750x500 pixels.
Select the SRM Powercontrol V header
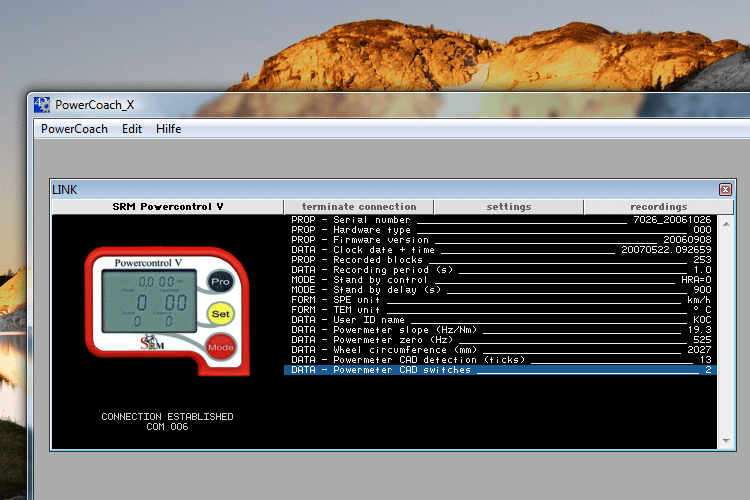click(167, 207)
